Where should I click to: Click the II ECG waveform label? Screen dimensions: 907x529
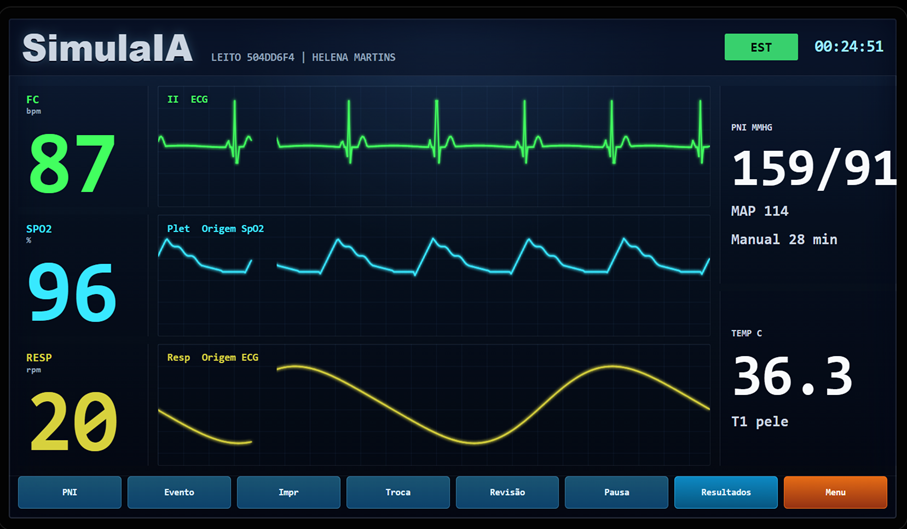point(187,99)
